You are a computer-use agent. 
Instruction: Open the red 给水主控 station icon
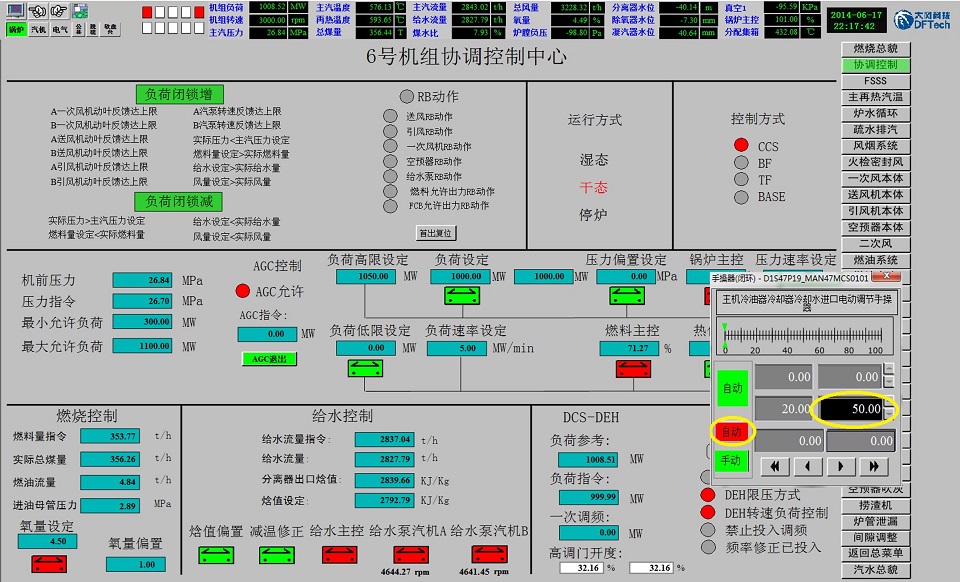pos(337,553)
